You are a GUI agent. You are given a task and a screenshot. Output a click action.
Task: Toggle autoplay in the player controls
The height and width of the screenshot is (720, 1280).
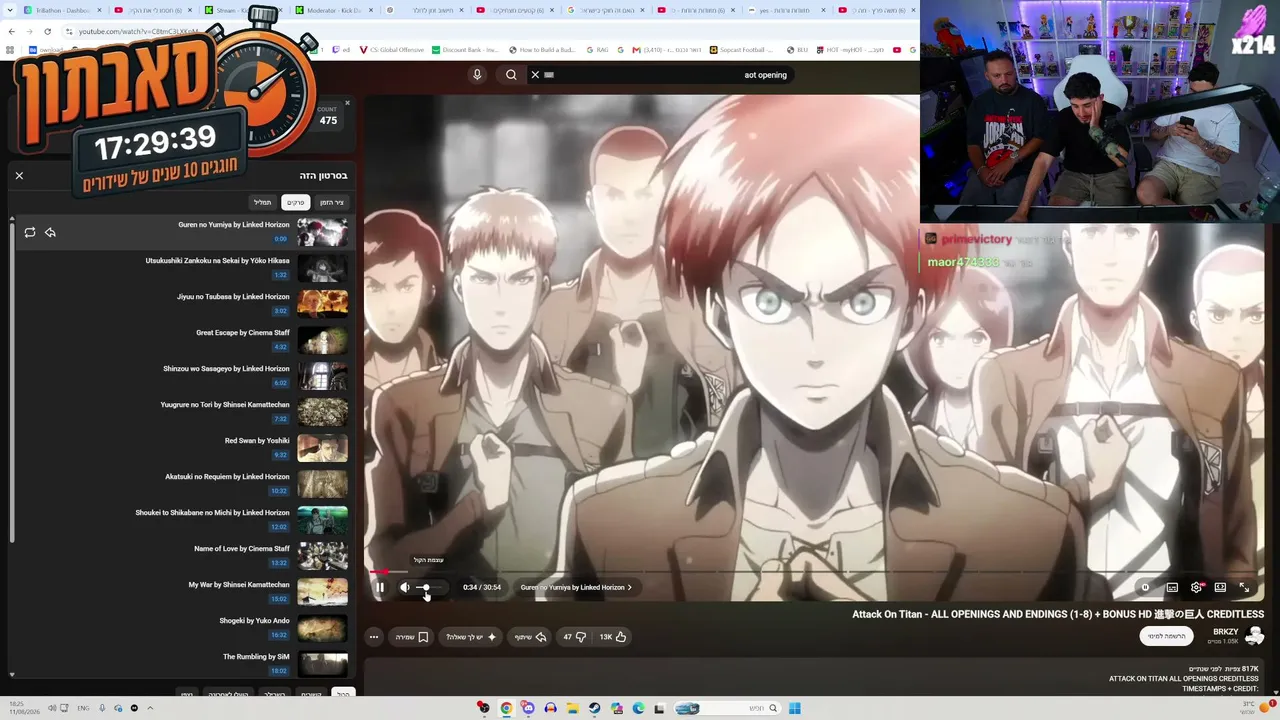pyautogui.click(x=1146, y=587)
